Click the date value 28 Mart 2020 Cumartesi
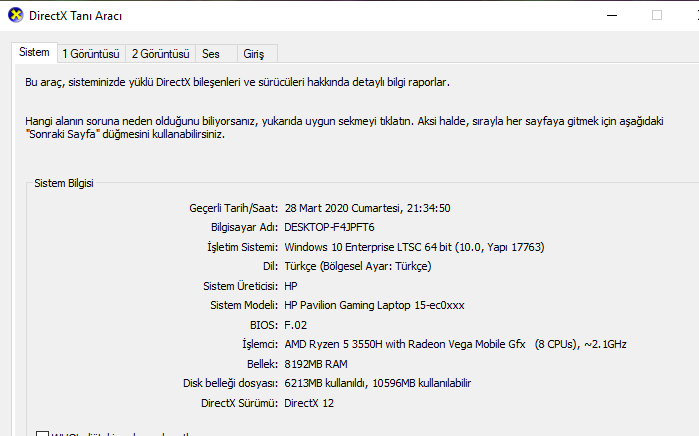The height and width of the screenshot is (436, 699). tap(367, 208)
